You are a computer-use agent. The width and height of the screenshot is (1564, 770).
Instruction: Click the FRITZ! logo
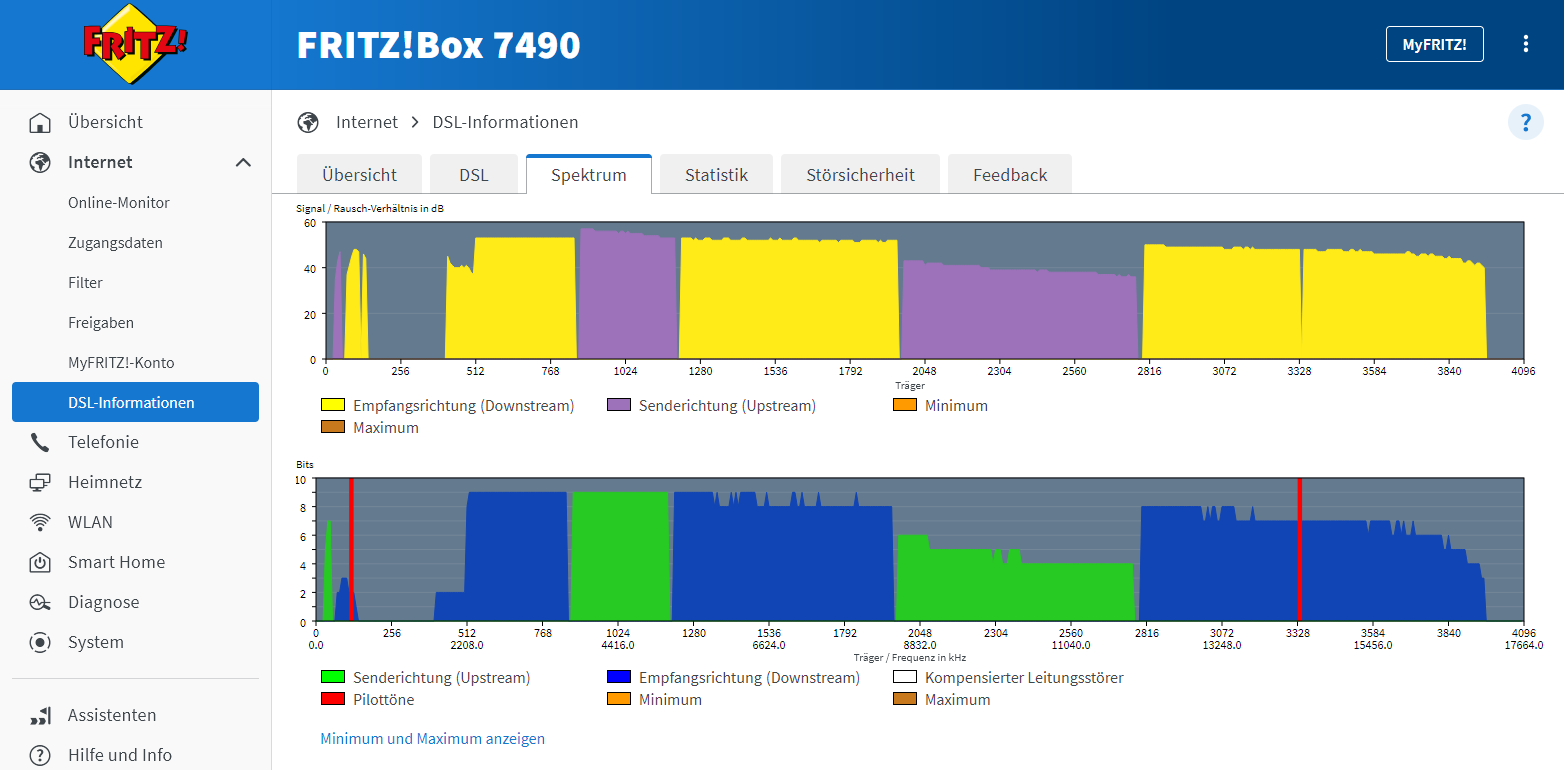click(135, 45)
